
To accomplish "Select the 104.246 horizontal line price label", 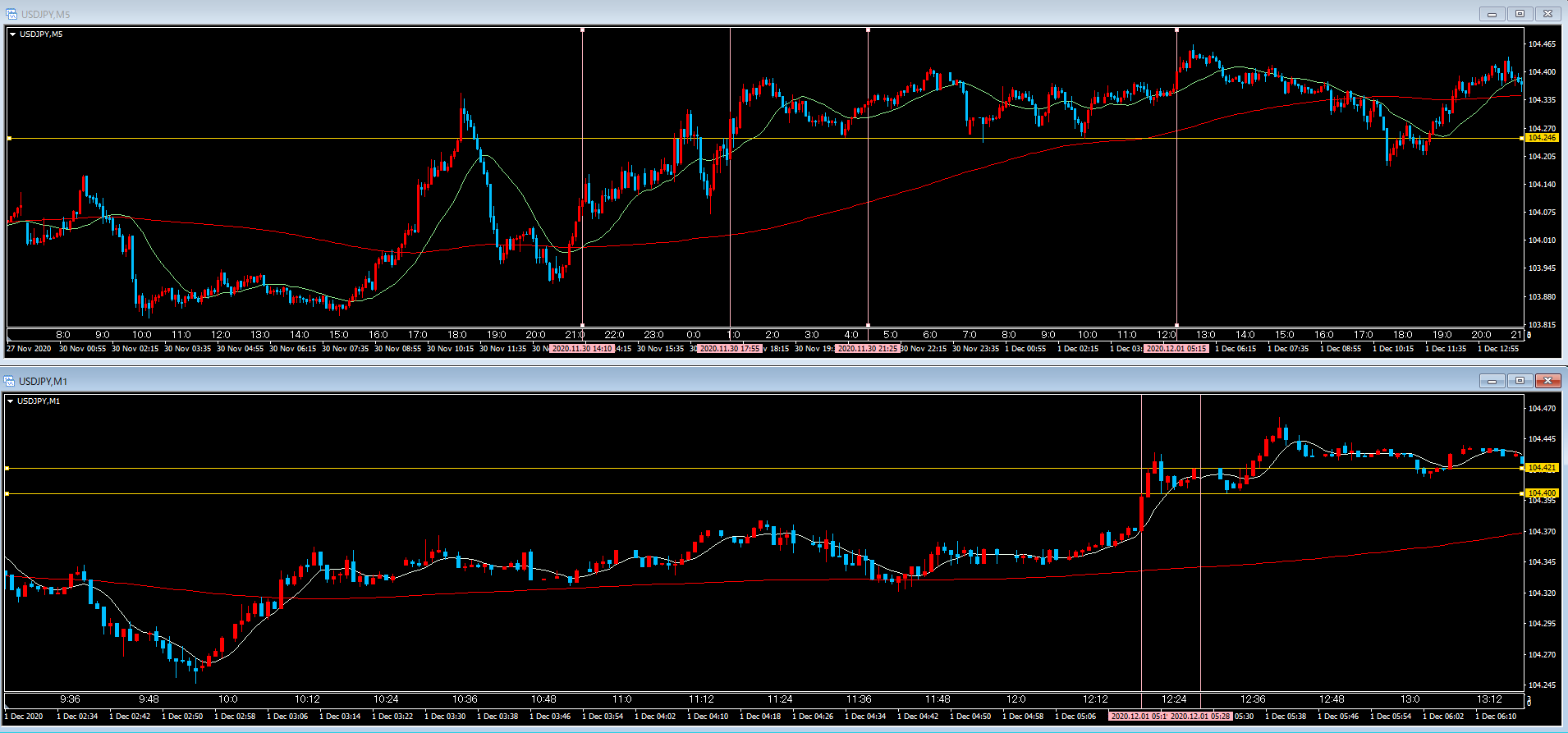I will tap(1541, 138).
